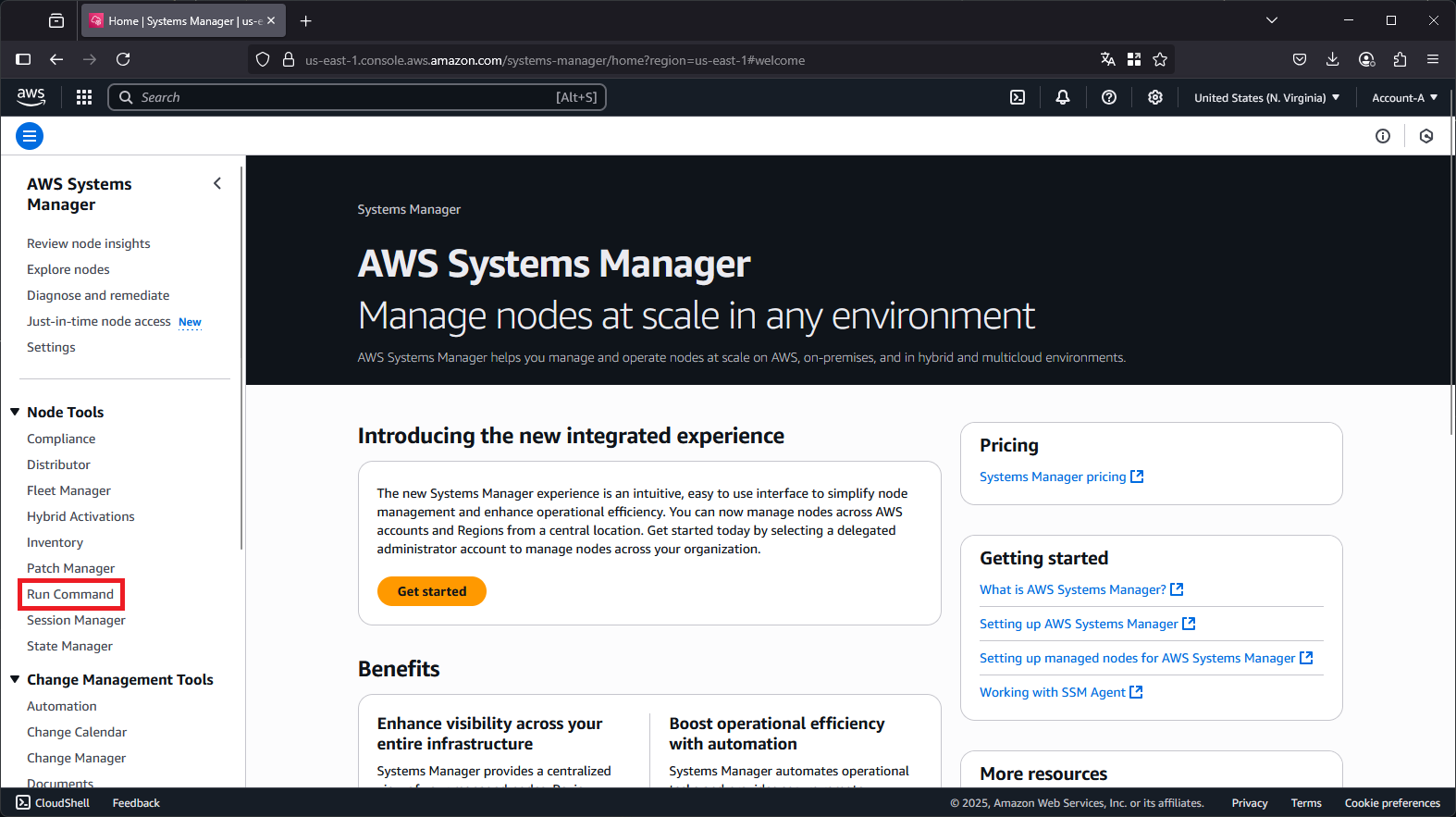Screen dimensions: 1456x817
Task: Click the browser address bar URL
Action: point(555,60)
